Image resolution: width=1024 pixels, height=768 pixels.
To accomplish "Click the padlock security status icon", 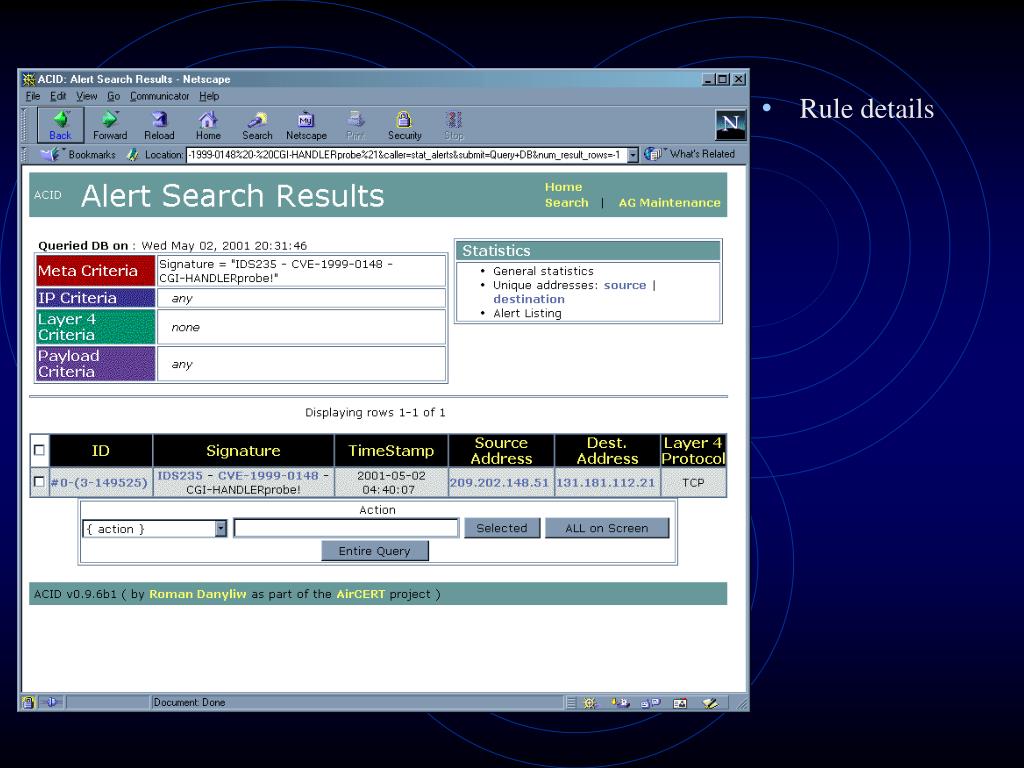I will (x=28, y=703).
